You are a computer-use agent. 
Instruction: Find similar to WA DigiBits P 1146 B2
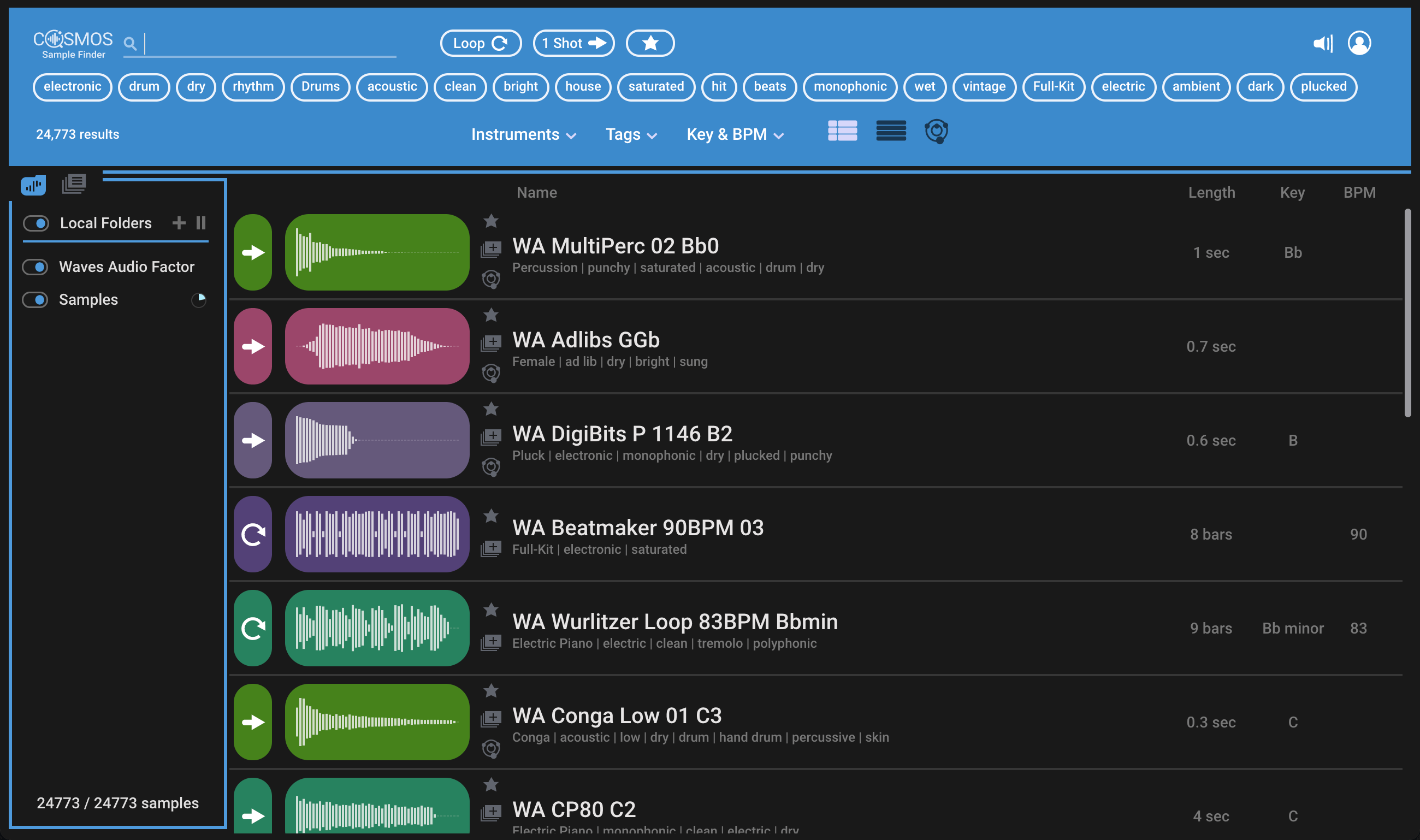(x=490, y=466)
